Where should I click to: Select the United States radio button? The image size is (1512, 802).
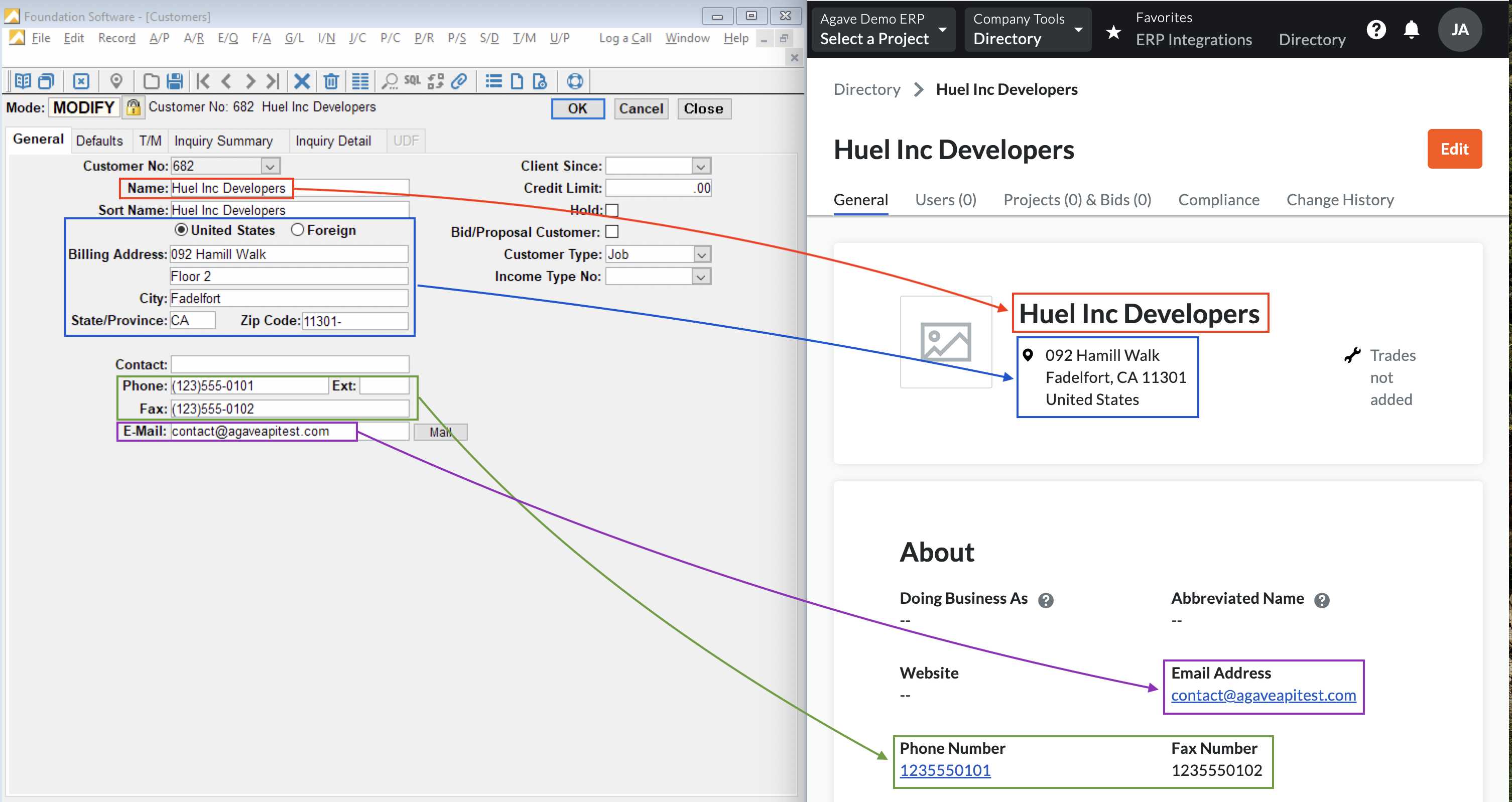181,230
